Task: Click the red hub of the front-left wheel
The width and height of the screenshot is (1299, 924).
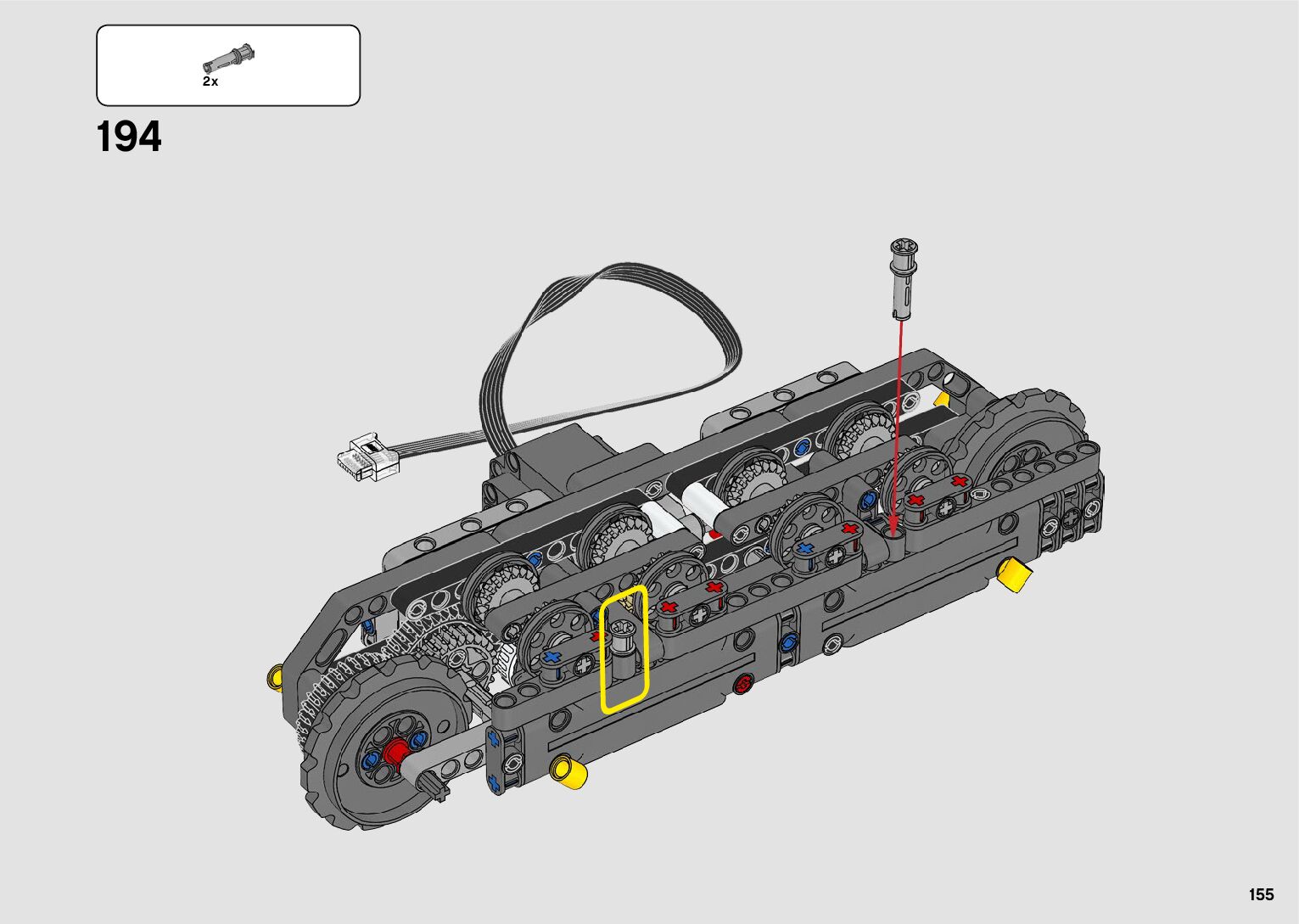Action: pos(395,753)
